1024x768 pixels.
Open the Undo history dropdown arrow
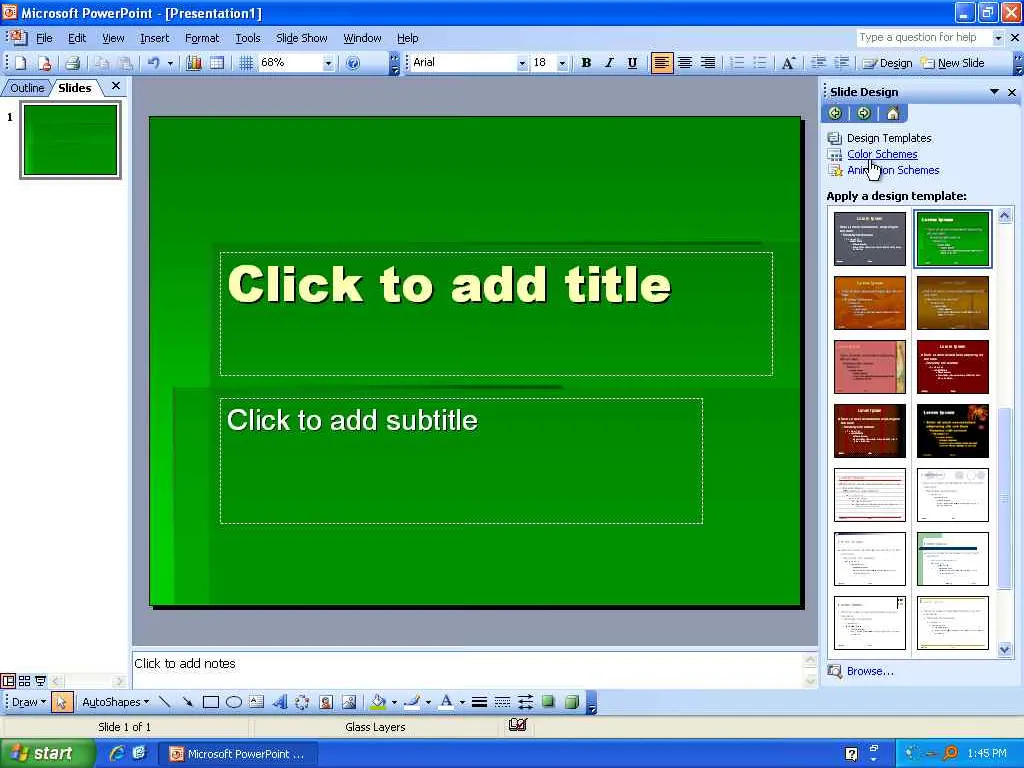pyautogui.click(x=170, y=63)
